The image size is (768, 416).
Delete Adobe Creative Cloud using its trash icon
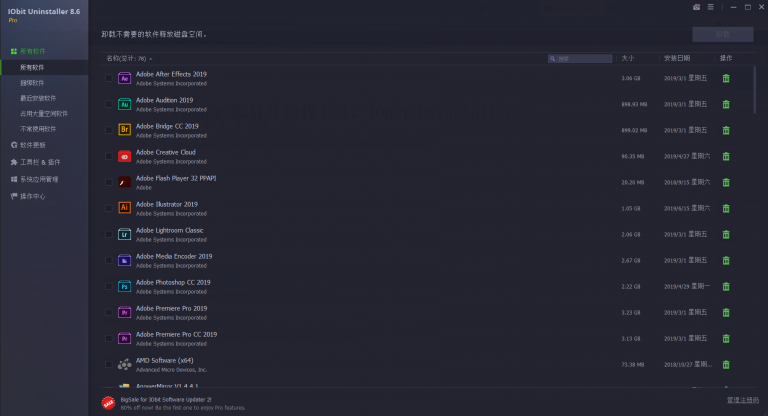(x=726, y=156)
